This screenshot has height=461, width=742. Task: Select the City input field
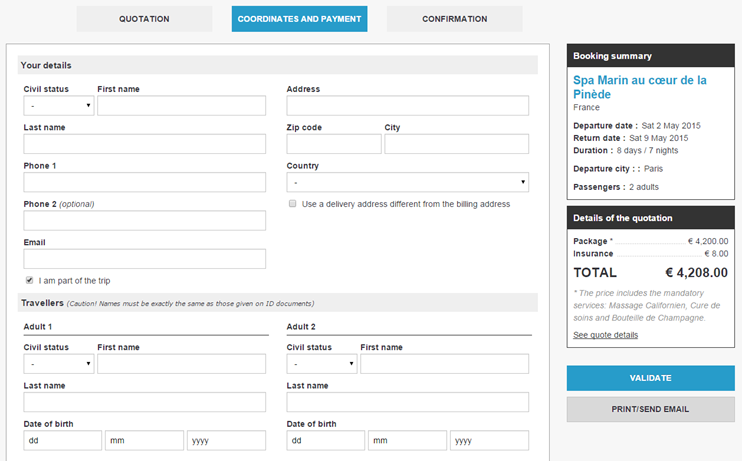(456, 144)
